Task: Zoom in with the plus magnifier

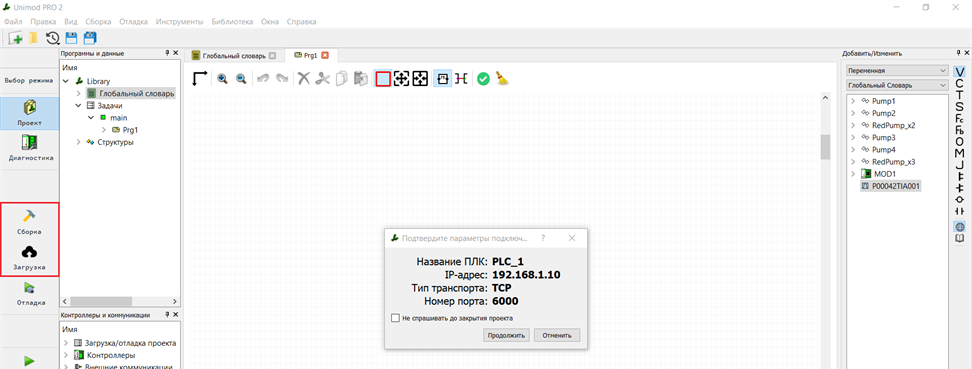Action: [223, 79]
